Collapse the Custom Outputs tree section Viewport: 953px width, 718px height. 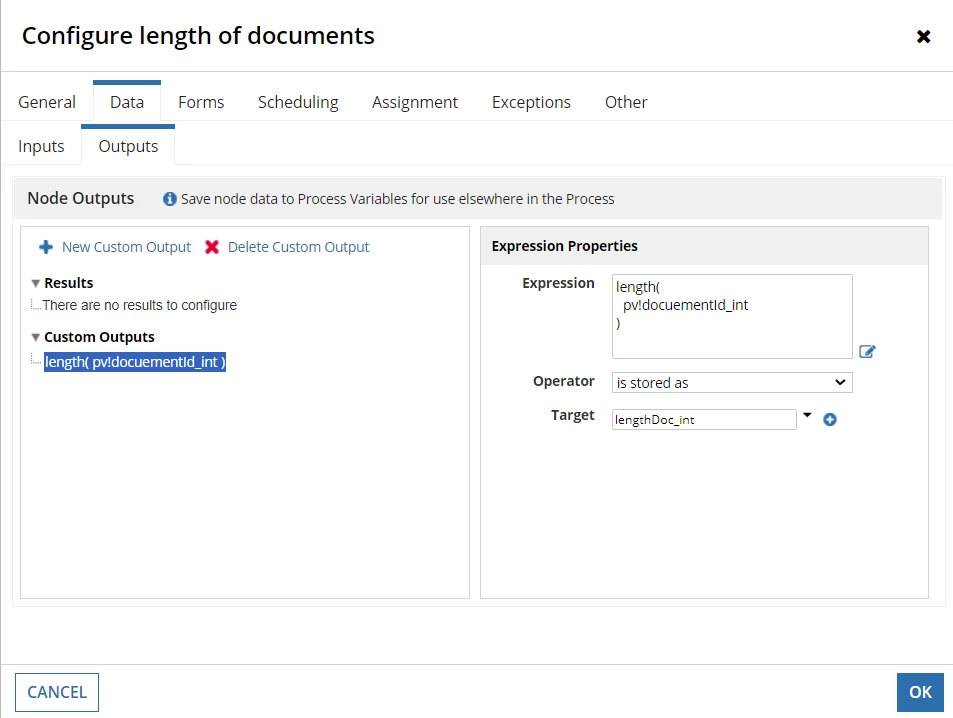tap(36, 337)
